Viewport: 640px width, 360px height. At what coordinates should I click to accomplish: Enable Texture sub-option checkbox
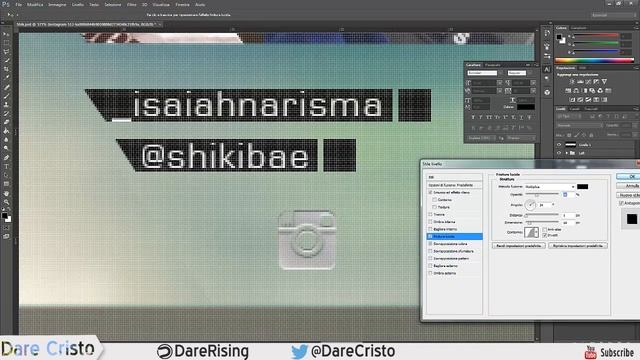click(435, 207)
